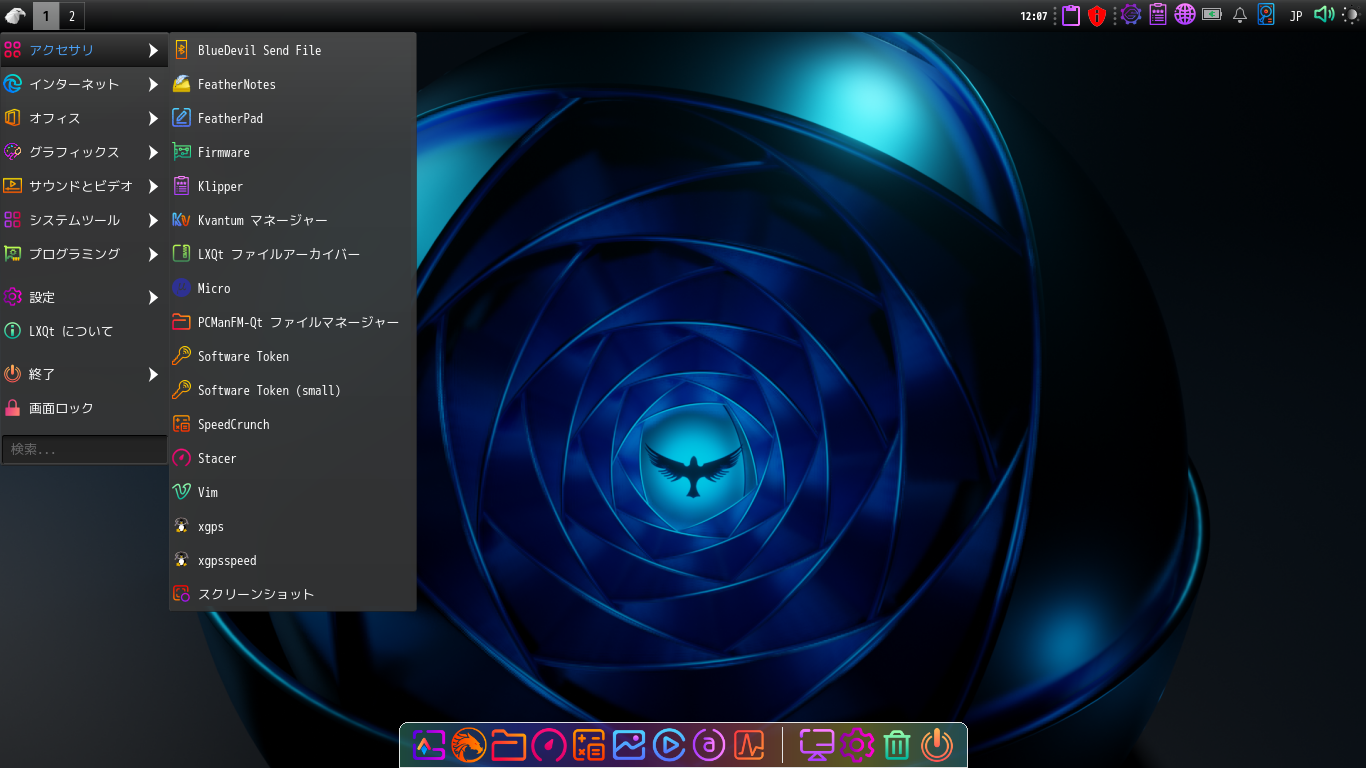The width and height of the screenshot is (1366, 768).
Task: Expand the 終了 submenu
Action: pos(153,374)
